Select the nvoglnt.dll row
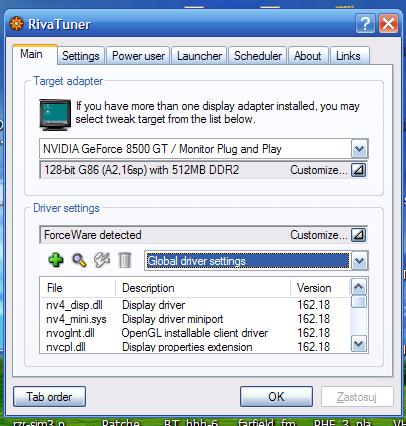 pyautogui.click(x=195, y=333)
